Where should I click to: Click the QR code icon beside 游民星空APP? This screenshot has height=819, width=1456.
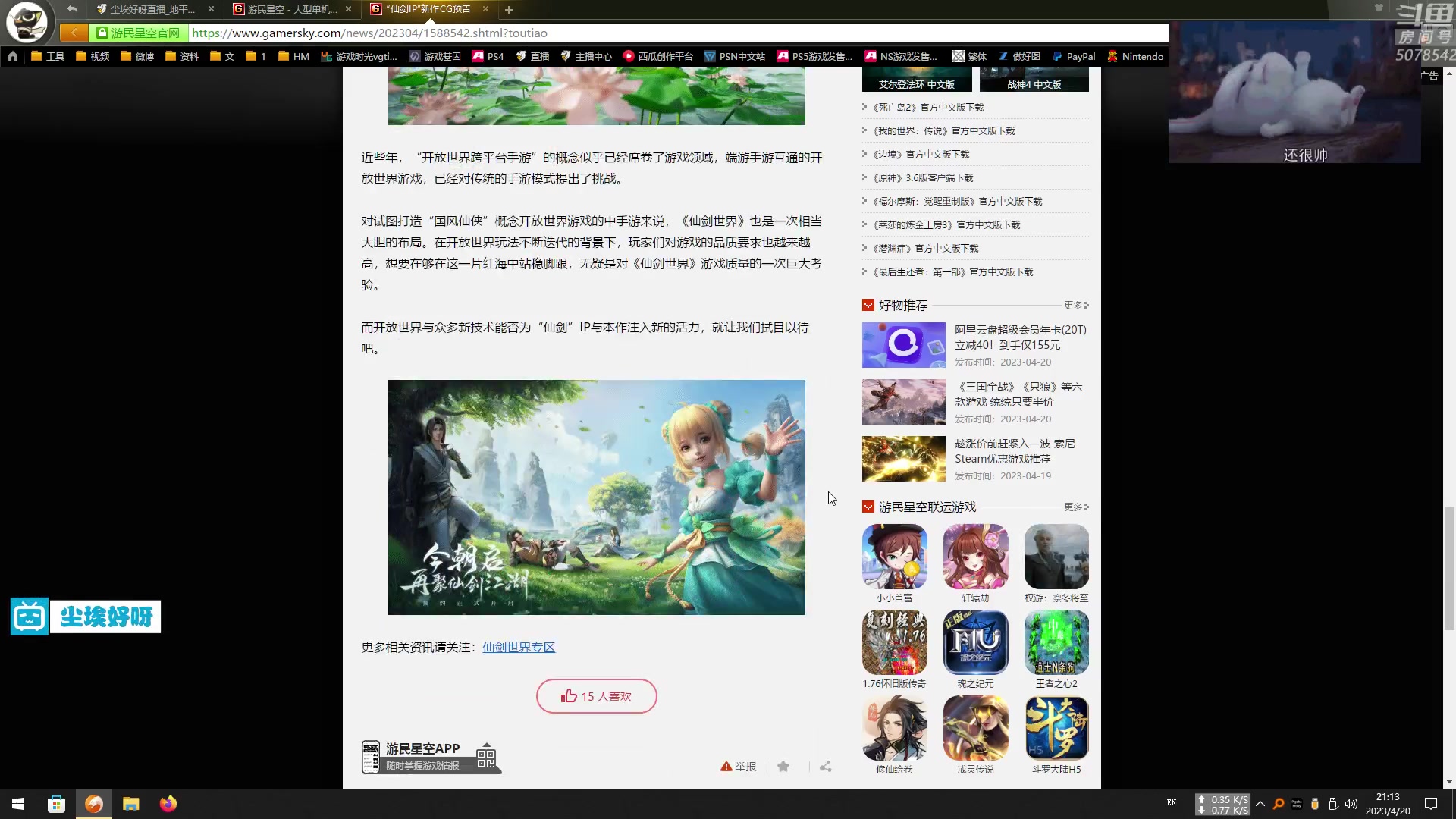point(486,757)
